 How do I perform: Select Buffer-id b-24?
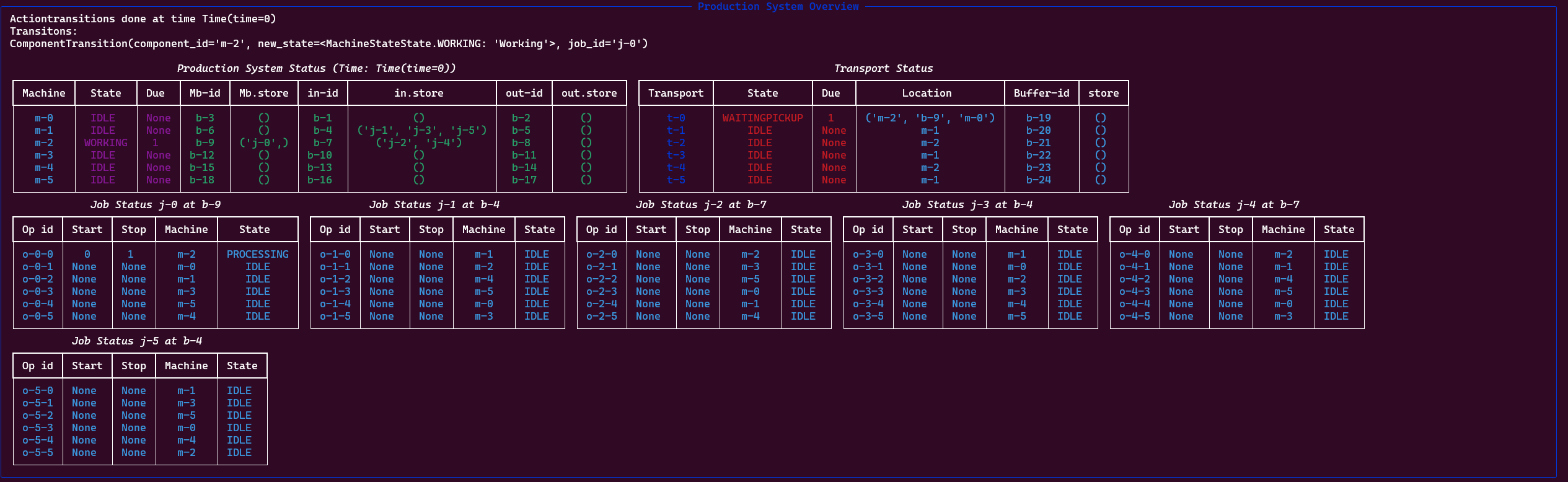pyautogui.click(x=1039, y=180)
